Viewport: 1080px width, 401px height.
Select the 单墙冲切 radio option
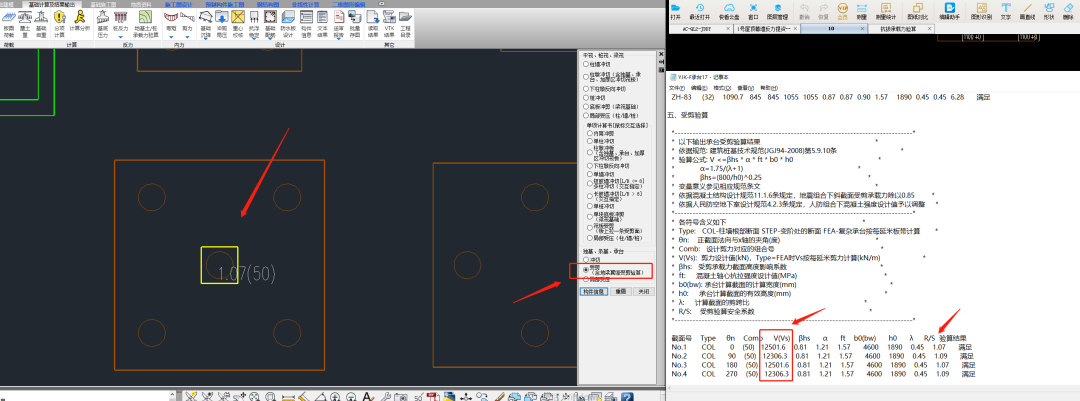pyautogui.click(x=590, y=174)
